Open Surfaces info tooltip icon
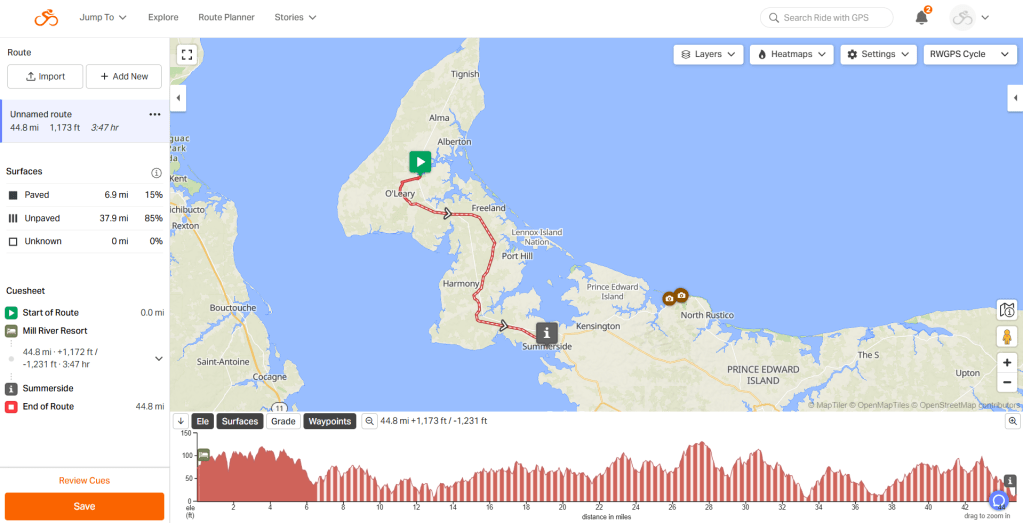 tap(156, 172)
